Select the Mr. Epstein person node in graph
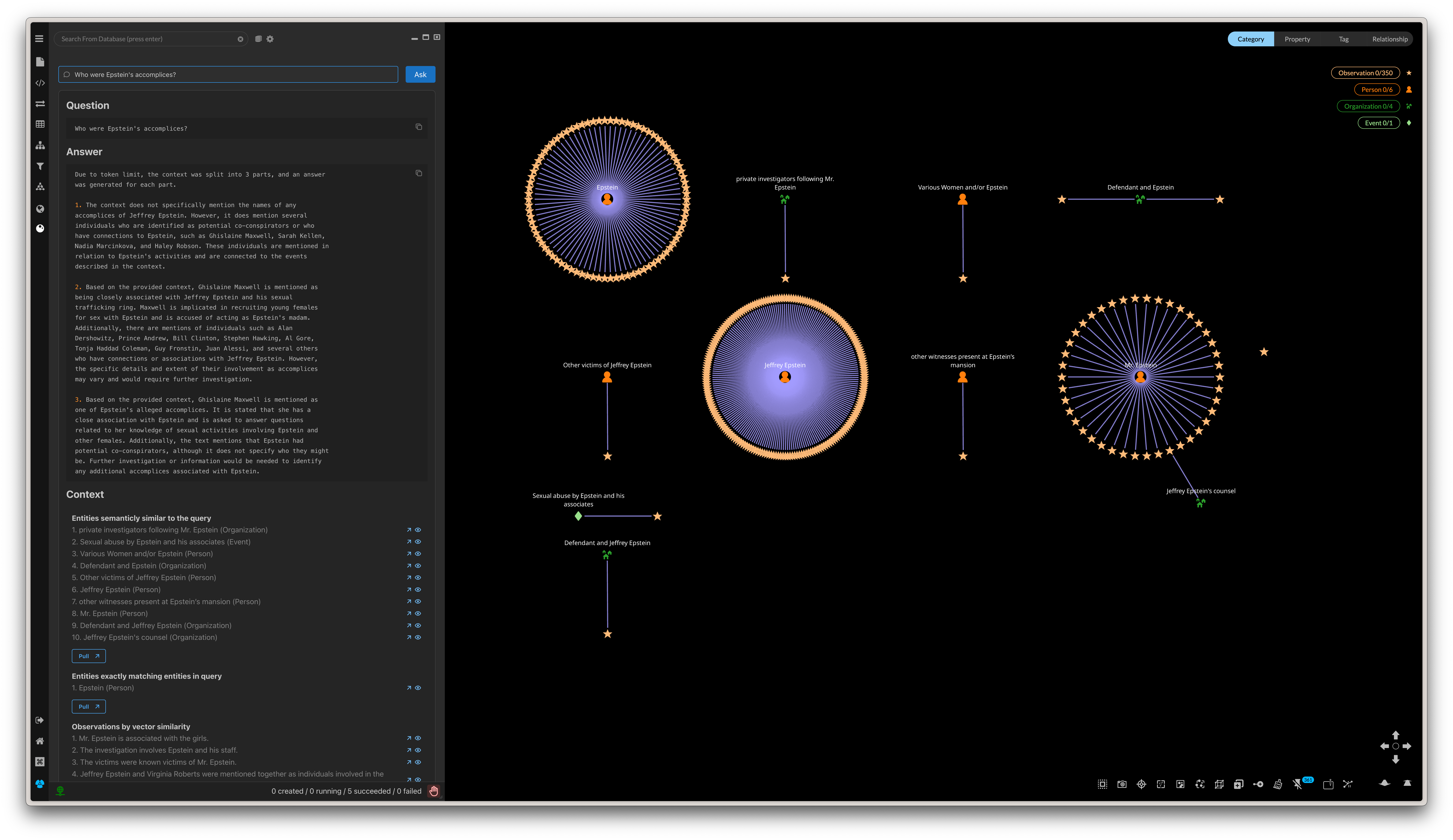1453x840 pixels. click(x=1140, y=377)
